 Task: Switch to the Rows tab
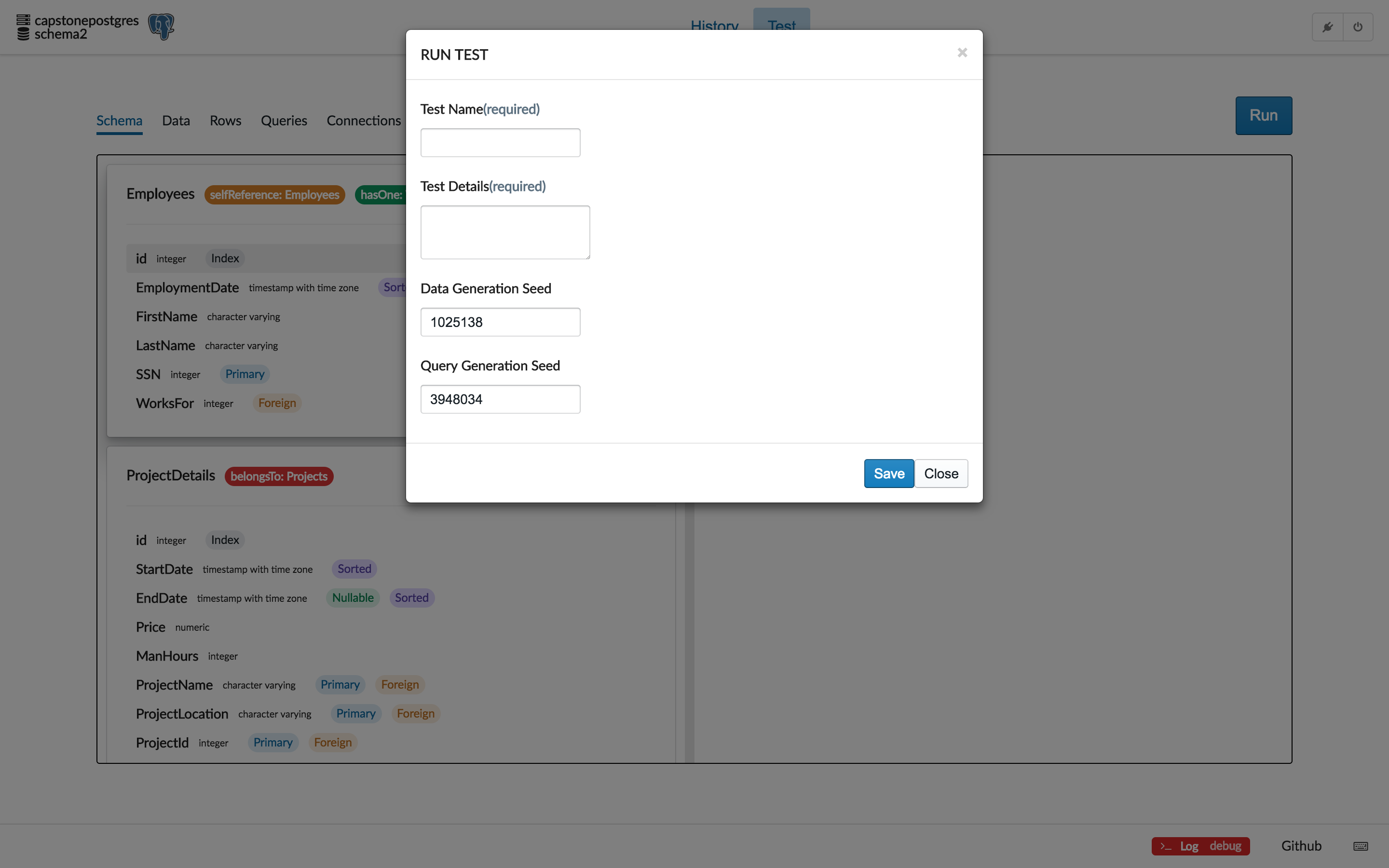pyautogui.click(x=225, y=121)
